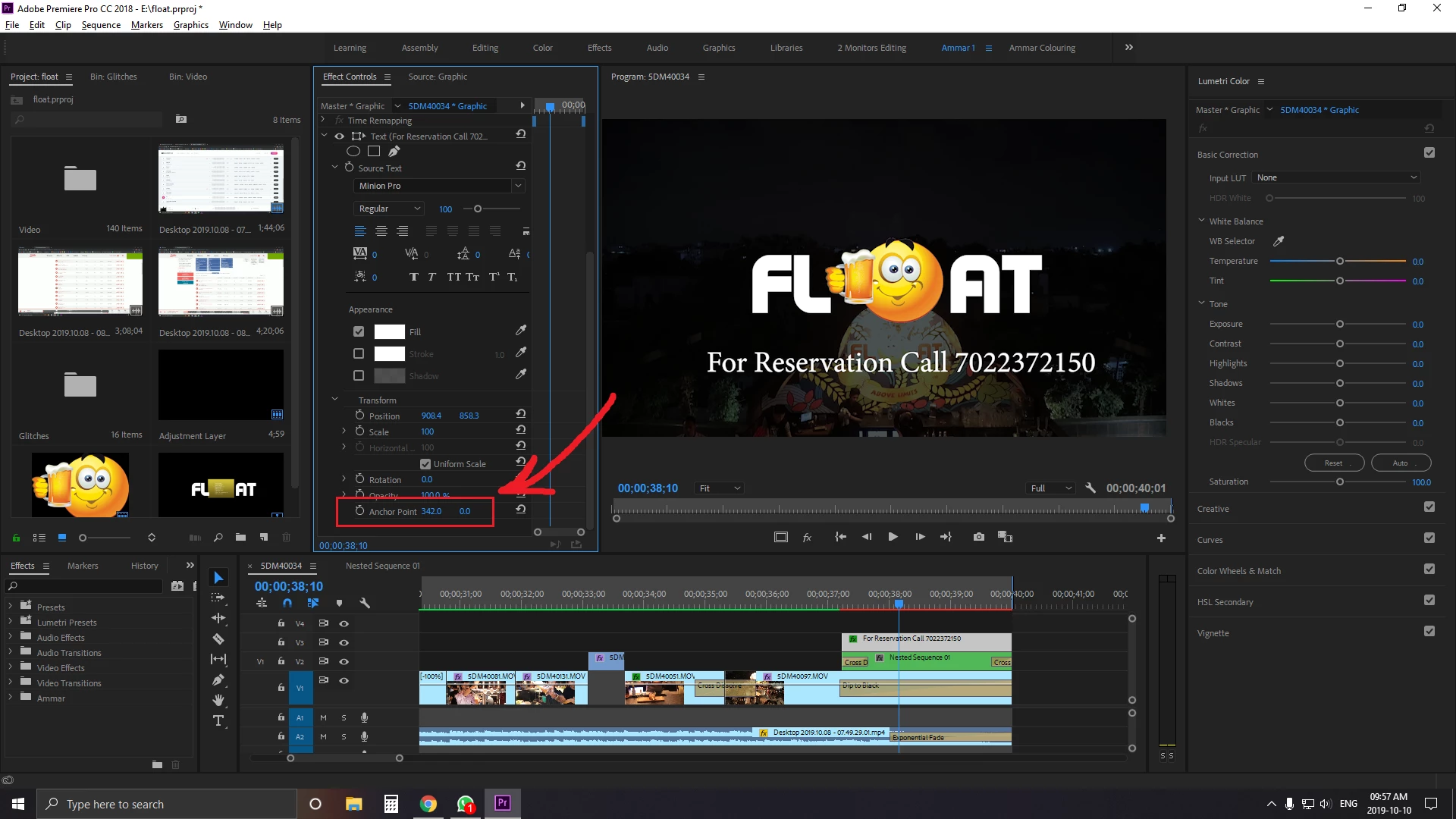Select the Type tool
Screen dimensions: 1456x819
tap(218, 720)
